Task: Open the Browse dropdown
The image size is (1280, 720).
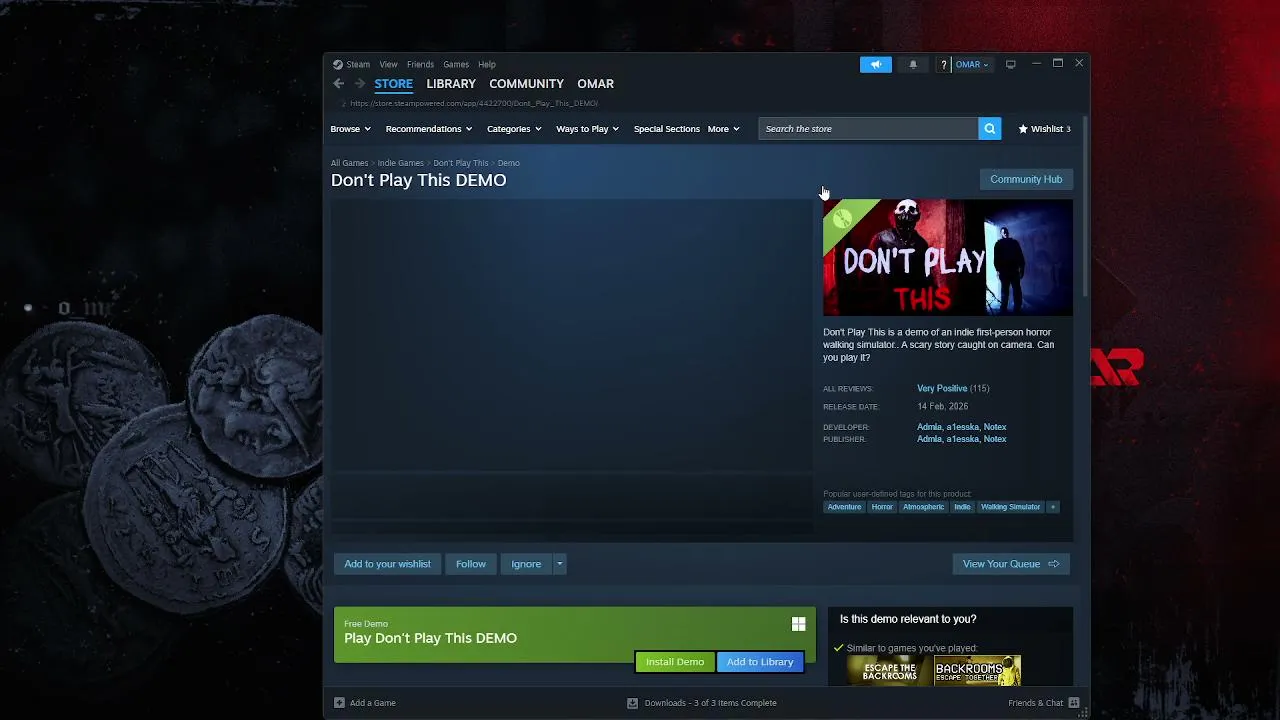Action: 351,129
